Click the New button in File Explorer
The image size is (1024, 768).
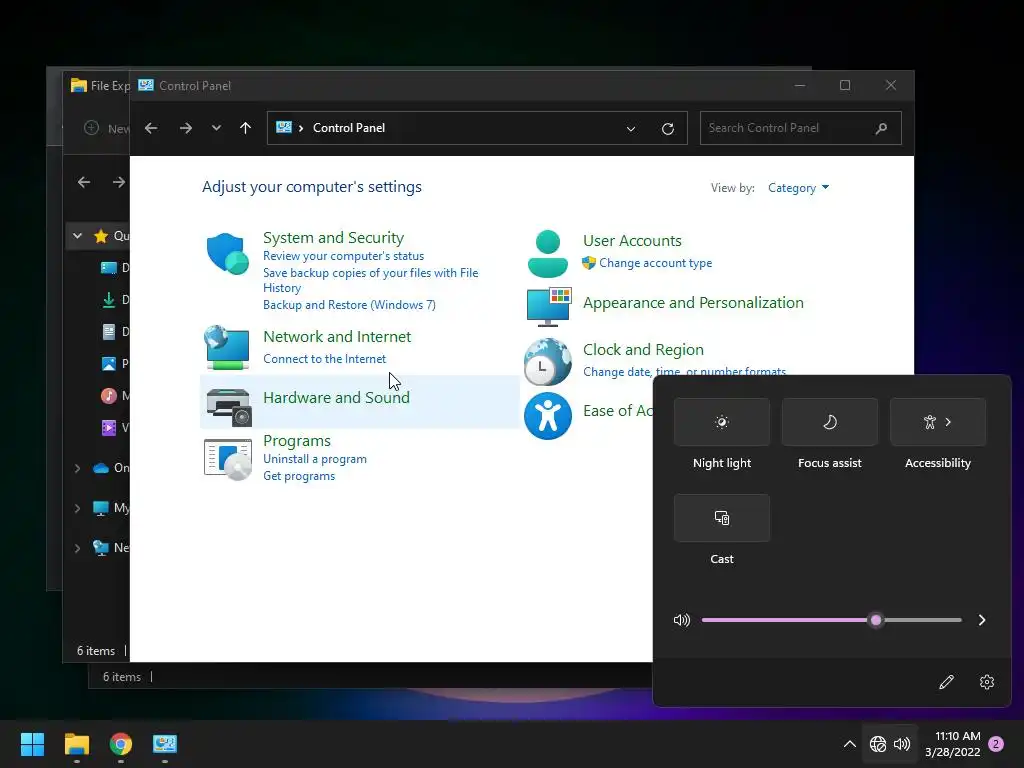coord(108,128)
